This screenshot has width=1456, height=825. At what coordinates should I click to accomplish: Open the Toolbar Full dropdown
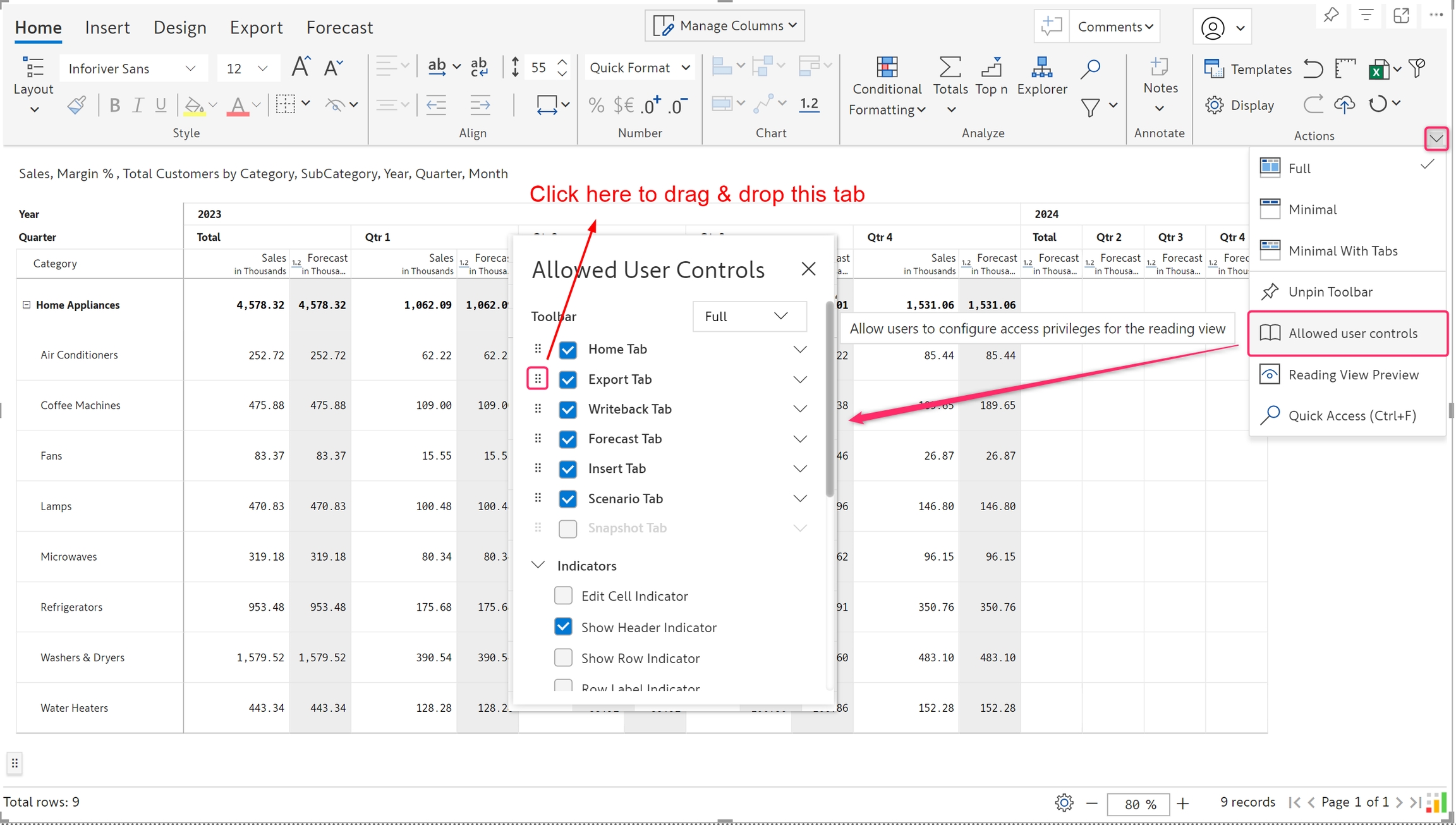749,316
